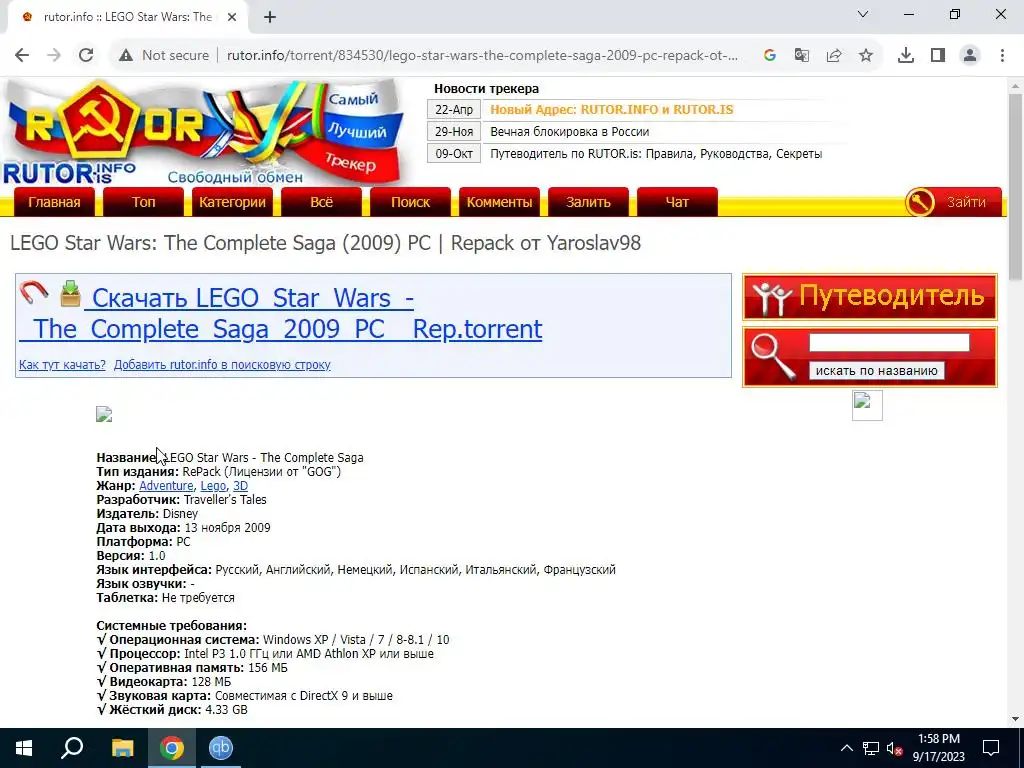Click the 3D genre link

[x=240, y=486]
